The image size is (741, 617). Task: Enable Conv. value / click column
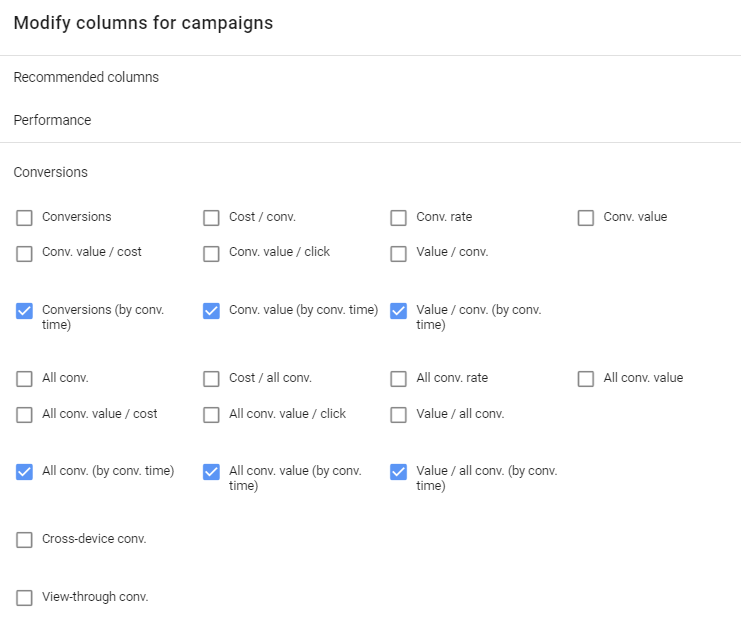tap(211, 253)
